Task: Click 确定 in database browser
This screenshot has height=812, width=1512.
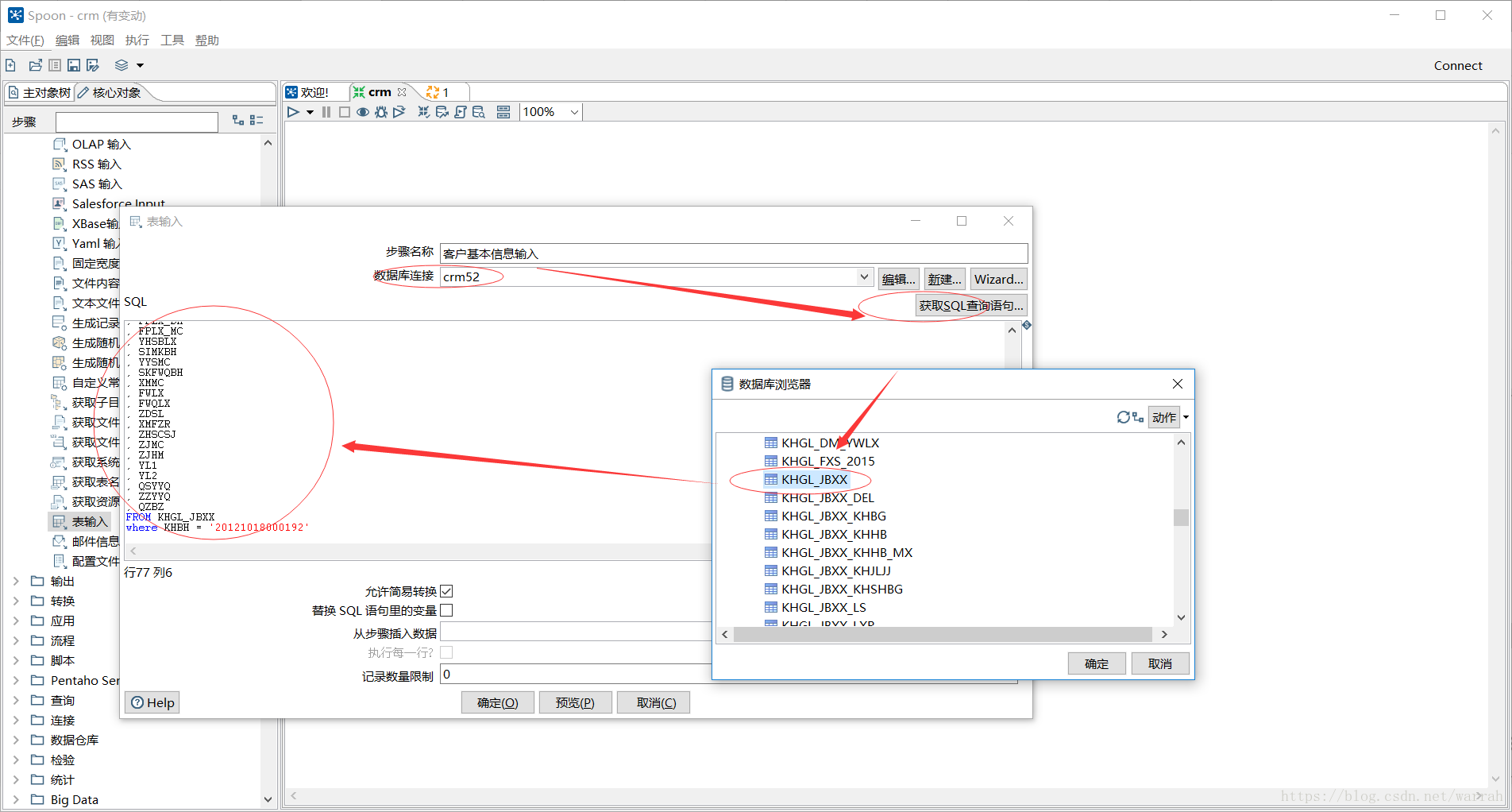Action: coord(1097,663)
